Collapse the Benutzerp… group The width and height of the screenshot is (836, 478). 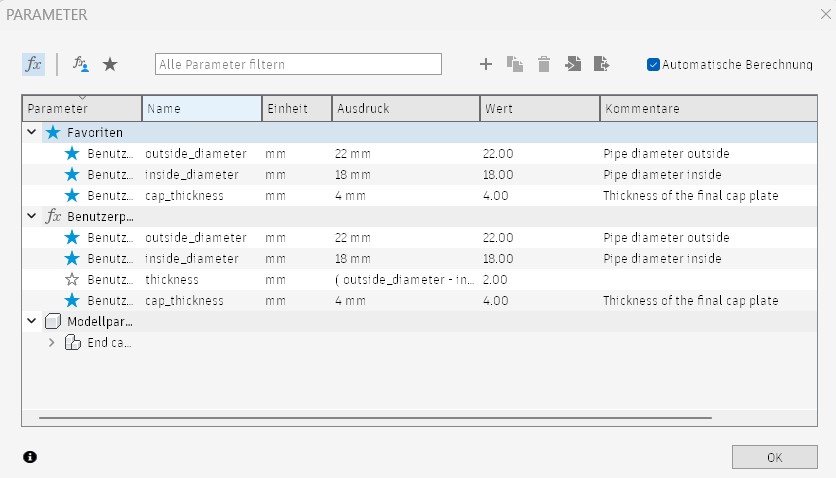tap(31, 216)
